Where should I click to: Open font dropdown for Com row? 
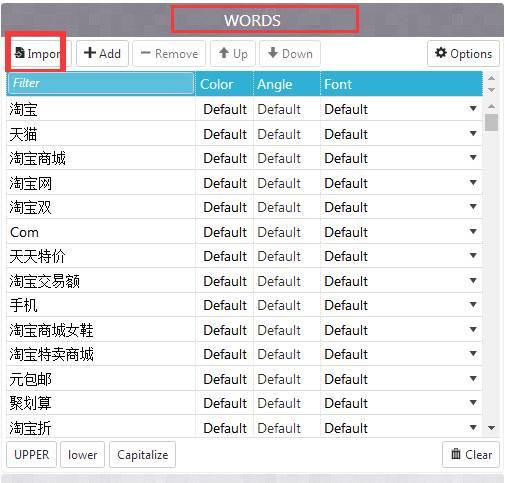pos(473,231)
